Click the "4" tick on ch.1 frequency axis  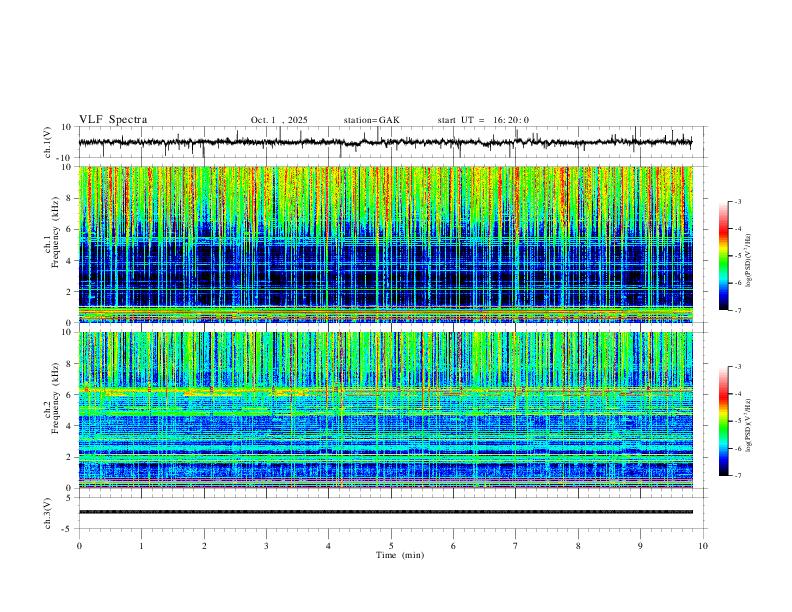(x=70, y=261)
